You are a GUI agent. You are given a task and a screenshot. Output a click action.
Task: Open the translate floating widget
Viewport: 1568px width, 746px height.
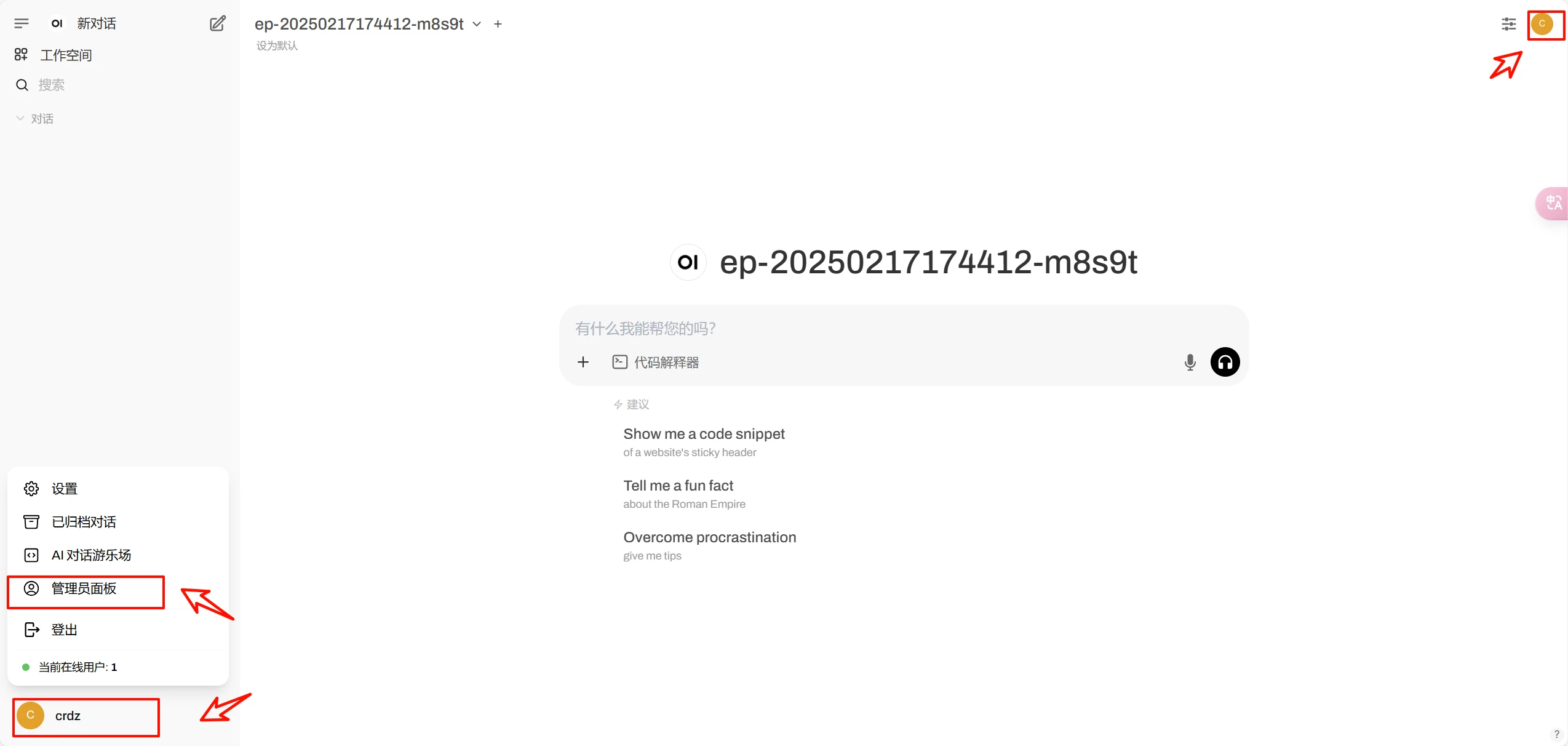(x=1553, y=203)
